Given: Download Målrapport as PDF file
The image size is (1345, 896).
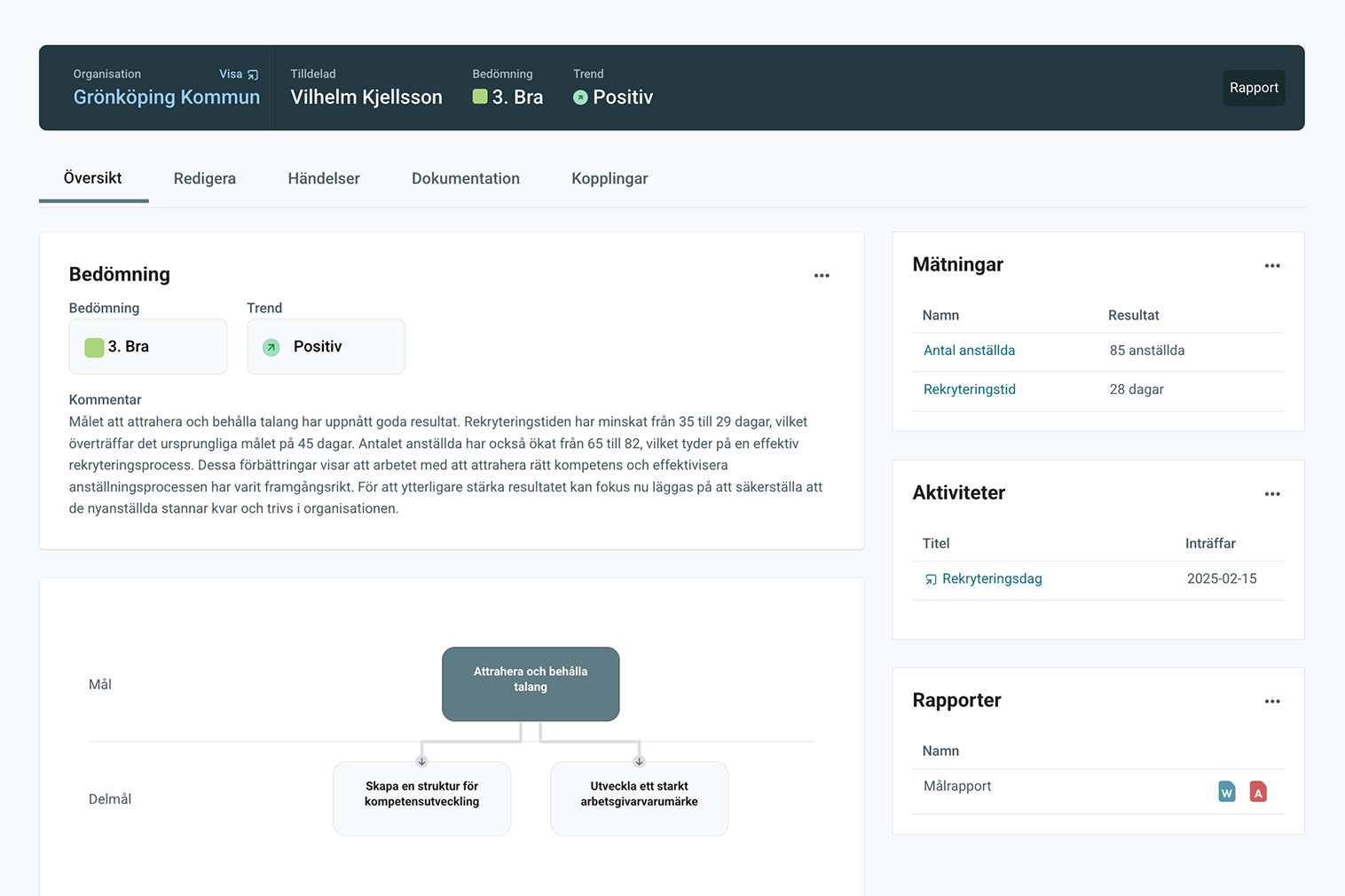Looking at the screenshot, I should (x=1257, y=791).
